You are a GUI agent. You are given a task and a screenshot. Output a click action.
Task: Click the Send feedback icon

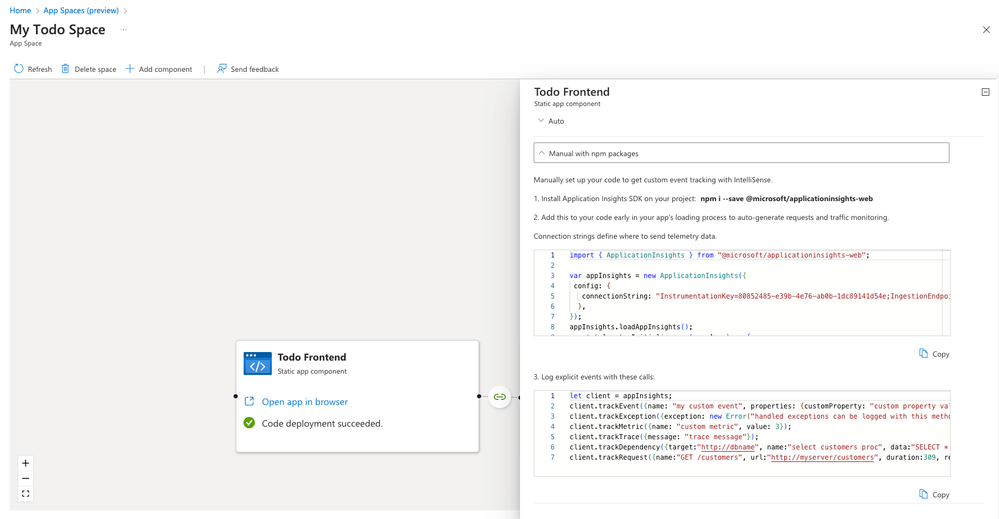222,69
